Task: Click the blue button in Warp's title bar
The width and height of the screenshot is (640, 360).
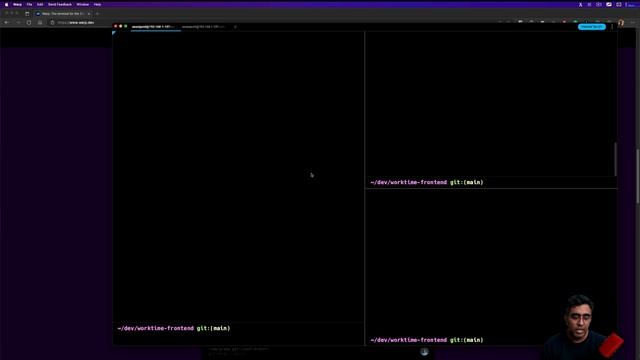Action: [591, 27]
